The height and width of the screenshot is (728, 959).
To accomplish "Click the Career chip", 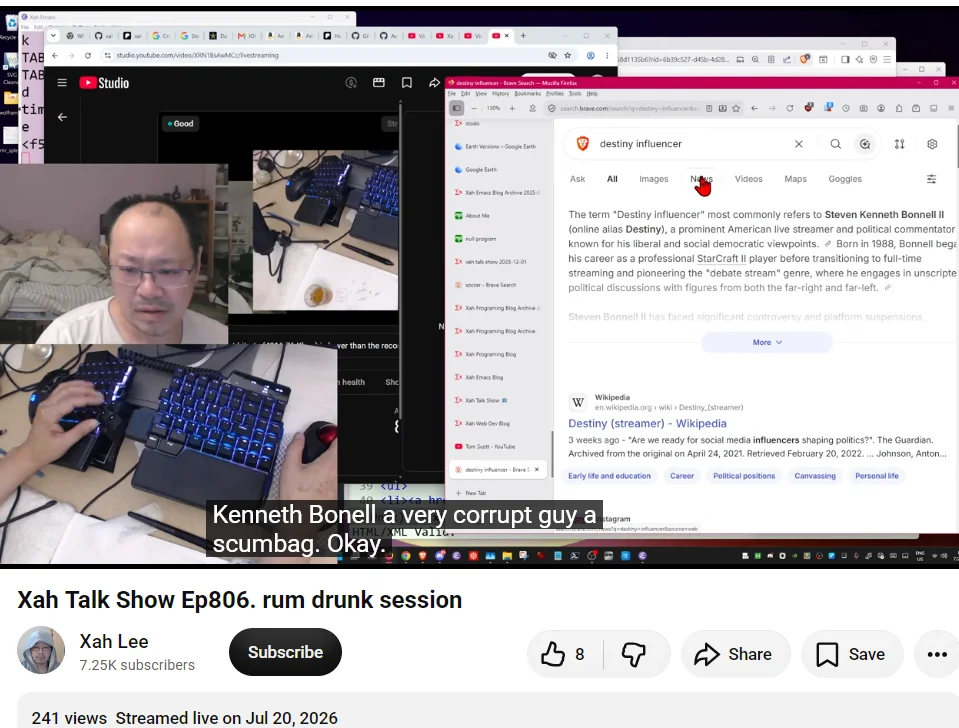I will pyautogui.click(x=682, y=475).
